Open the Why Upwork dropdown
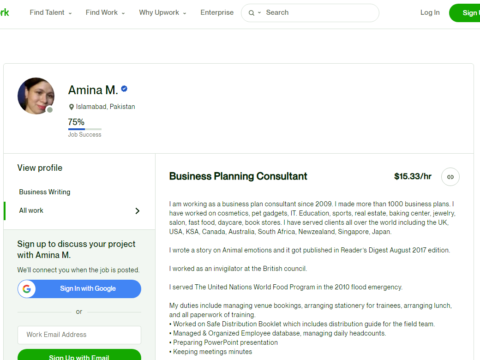The width and height of the screenshot is (480, 360). pos(162,13)
